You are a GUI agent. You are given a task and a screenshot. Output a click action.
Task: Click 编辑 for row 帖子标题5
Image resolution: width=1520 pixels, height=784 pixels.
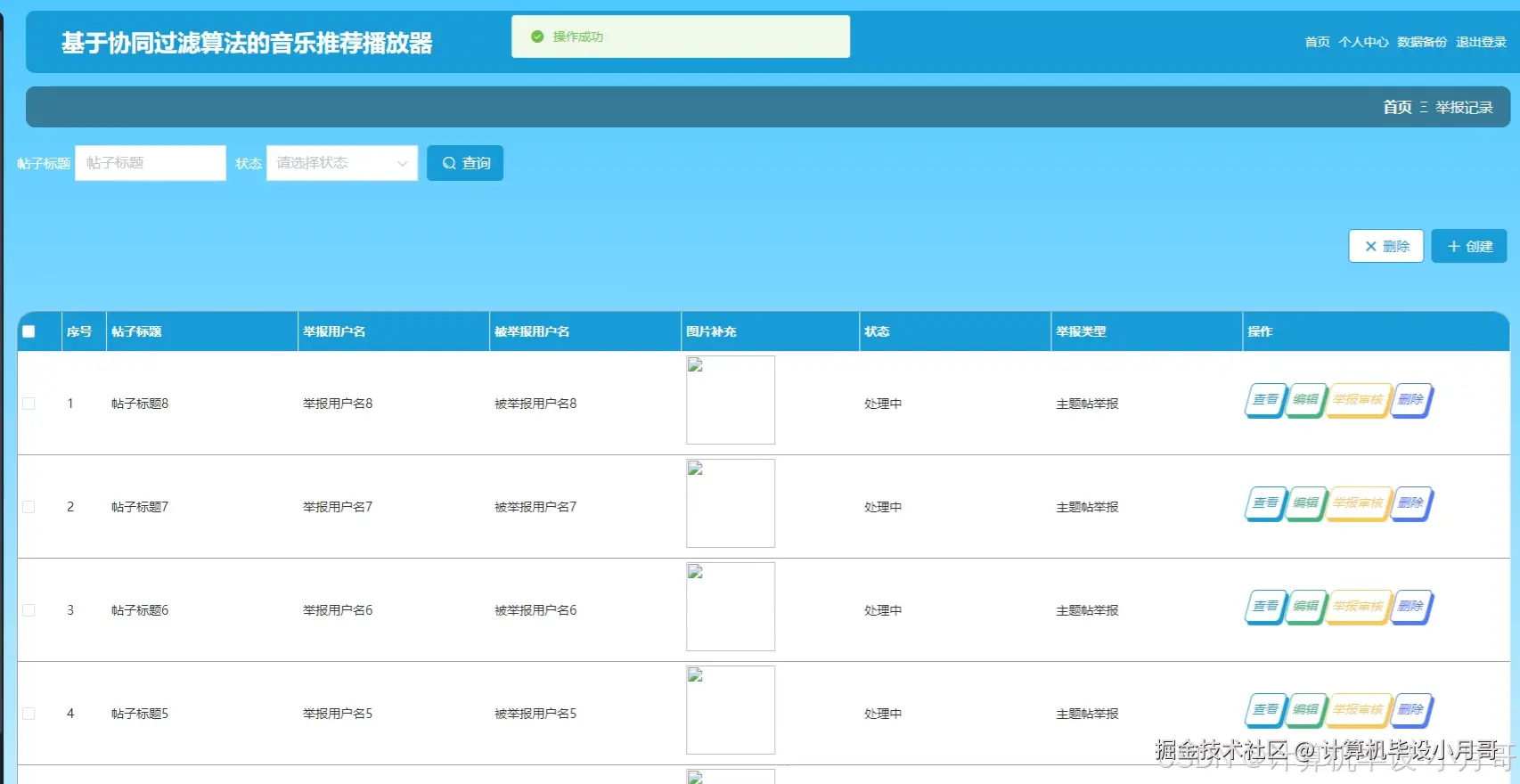(1305, 710)
